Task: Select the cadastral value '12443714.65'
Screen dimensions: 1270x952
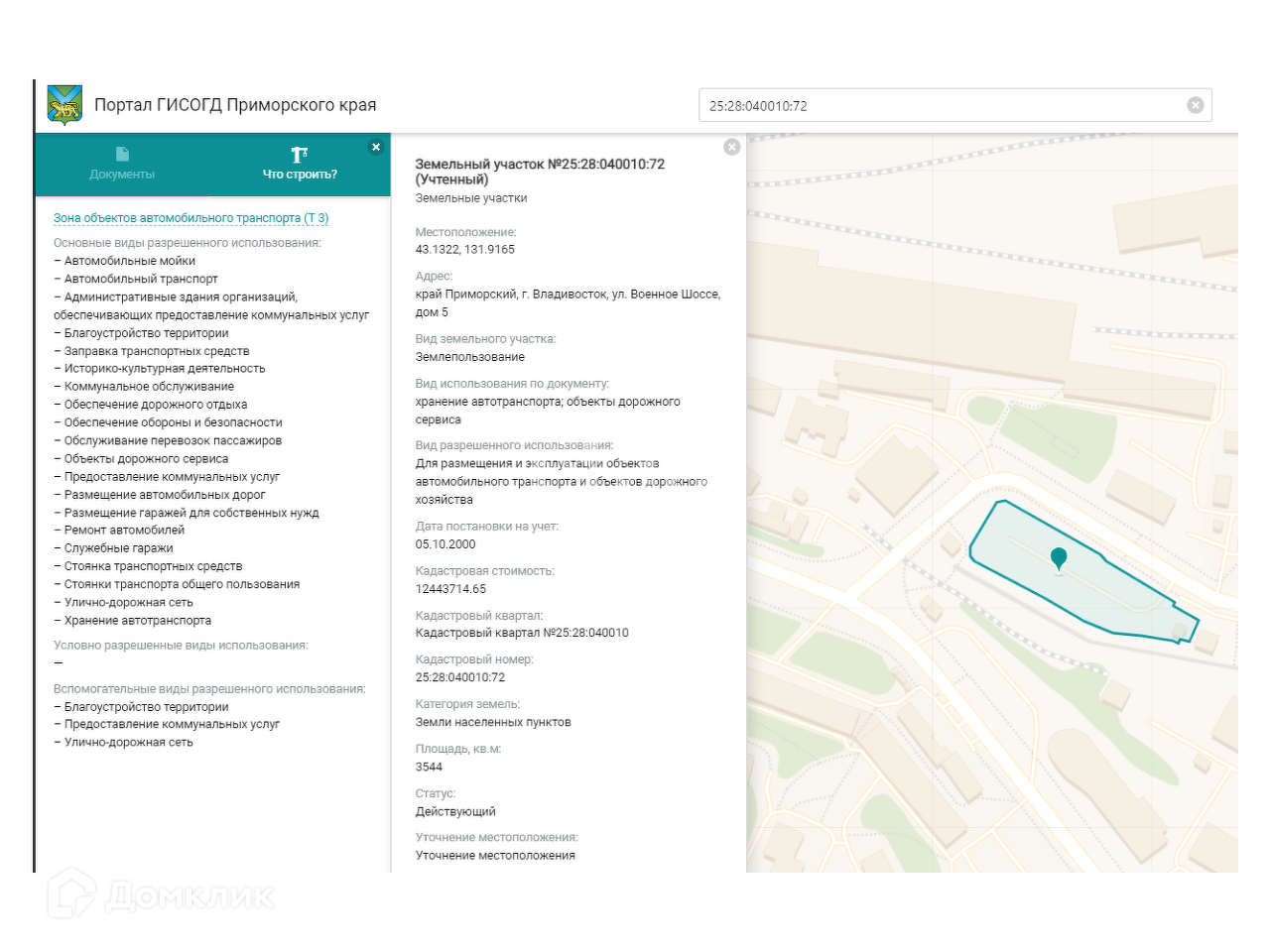Action: (x=450, y=589)
